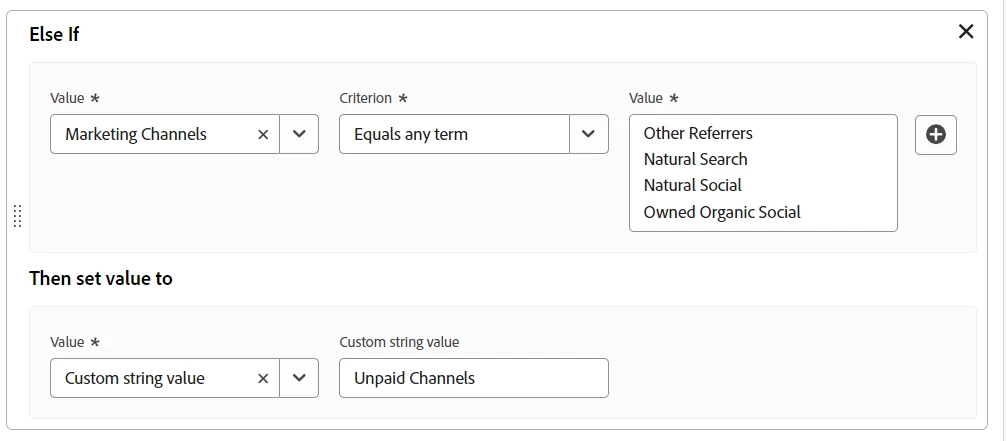Click the Criterion field label
Image resolution: width=1007 pixels, height=441 pixels.
click(x=366, y=98)
